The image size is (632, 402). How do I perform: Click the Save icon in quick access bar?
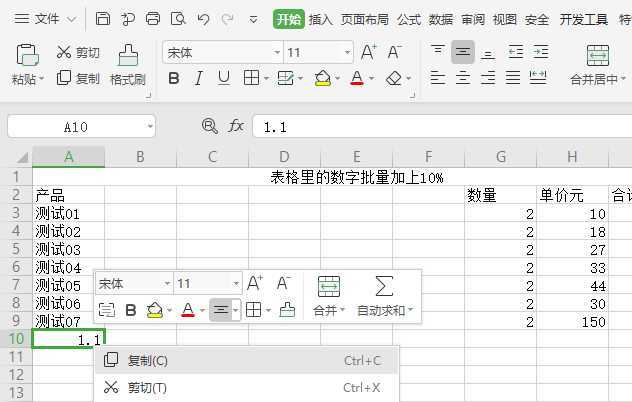103,19
